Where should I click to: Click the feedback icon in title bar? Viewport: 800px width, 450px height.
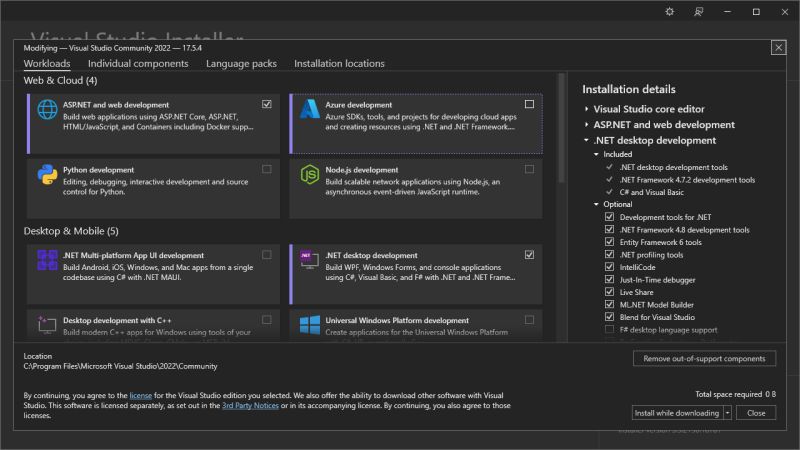click(698, 11)
